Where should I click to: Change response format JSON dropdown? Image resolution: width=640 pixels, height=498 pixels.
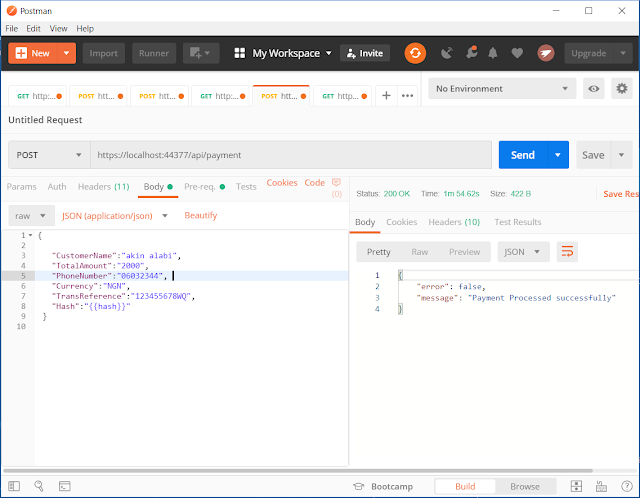[523, 252]
